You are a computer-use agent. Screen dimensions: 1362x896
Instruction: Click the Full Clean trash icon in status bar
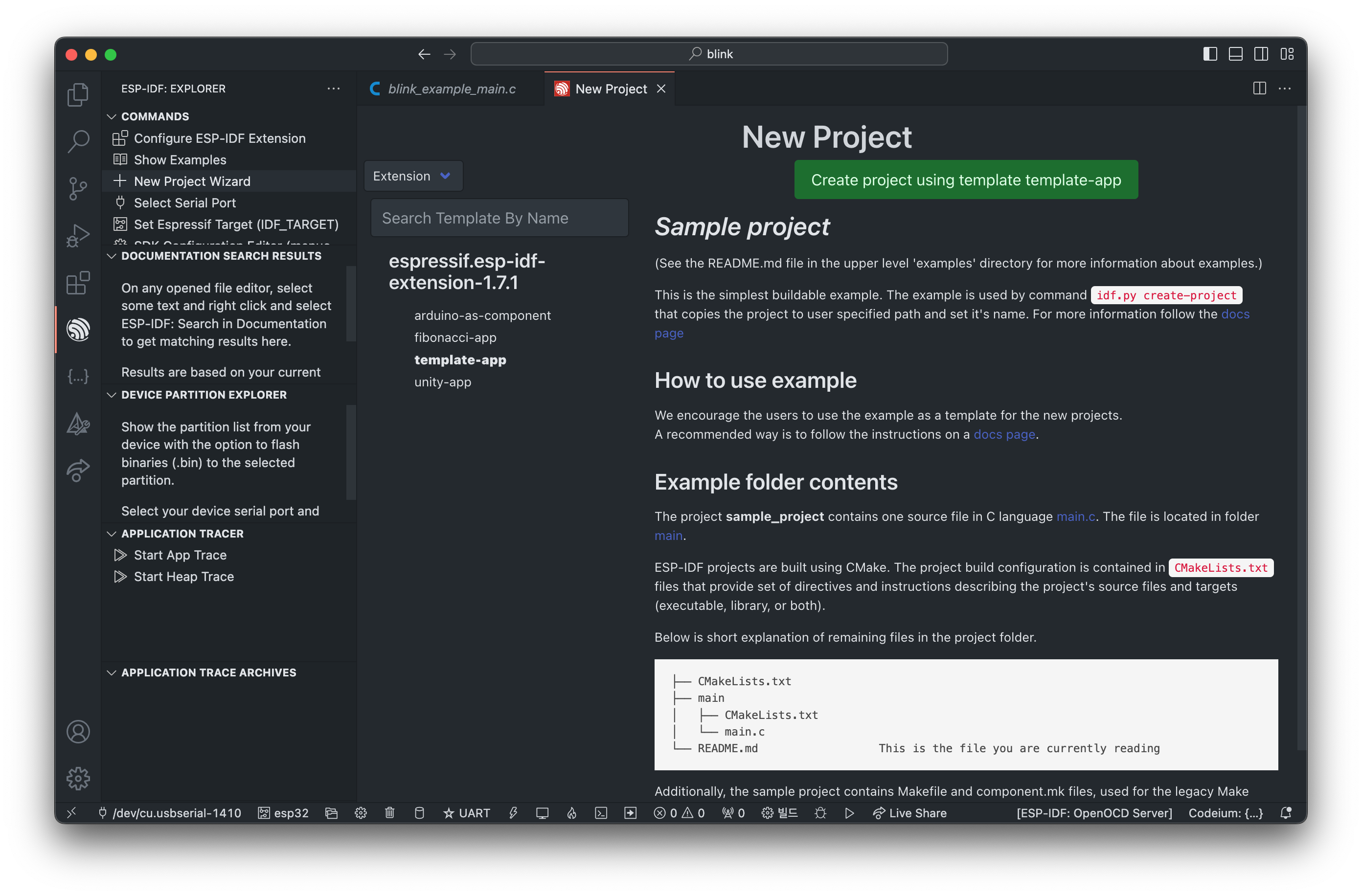click(390, 813)
